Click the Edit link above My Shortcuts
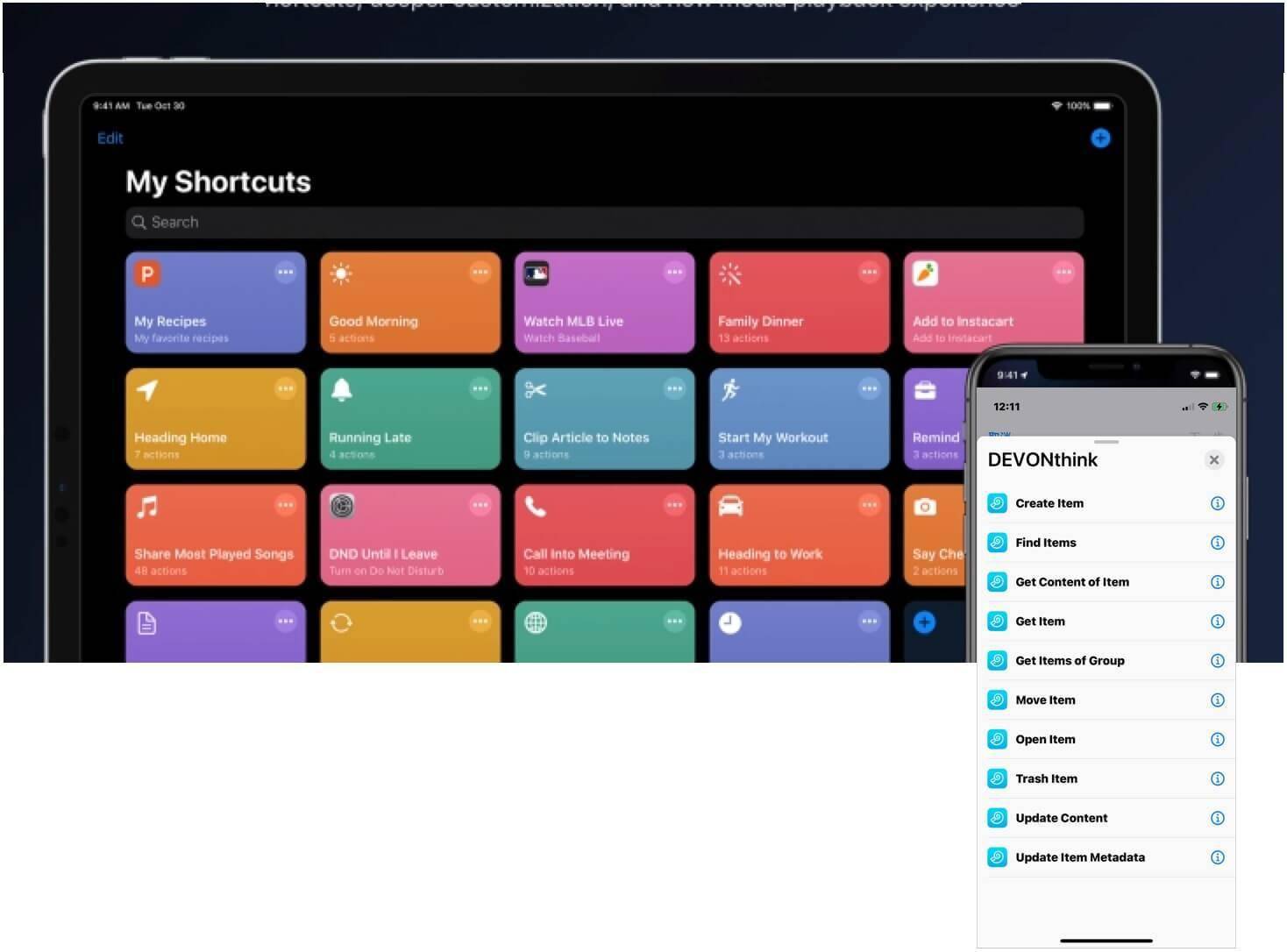The height and width of the screenshot is (952, 1287). [x=110, y=139]
